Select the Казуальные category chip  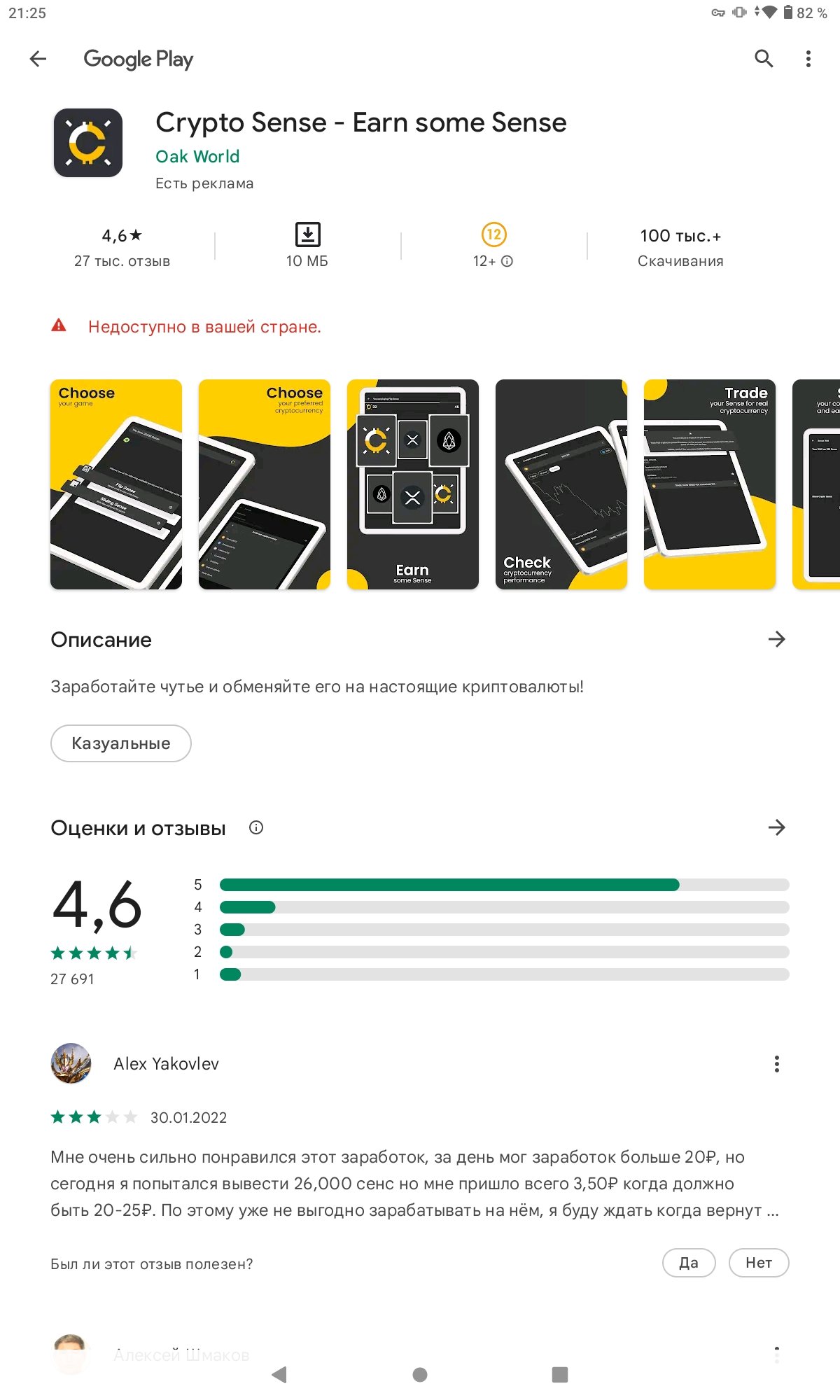tap(121, 743)
